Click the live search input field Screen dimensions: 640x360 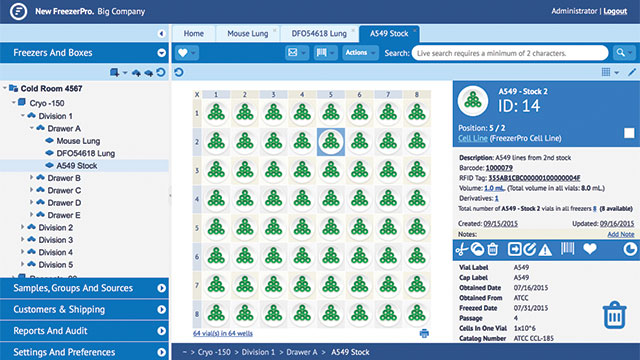pyautogui.click(x=510, y=53)
